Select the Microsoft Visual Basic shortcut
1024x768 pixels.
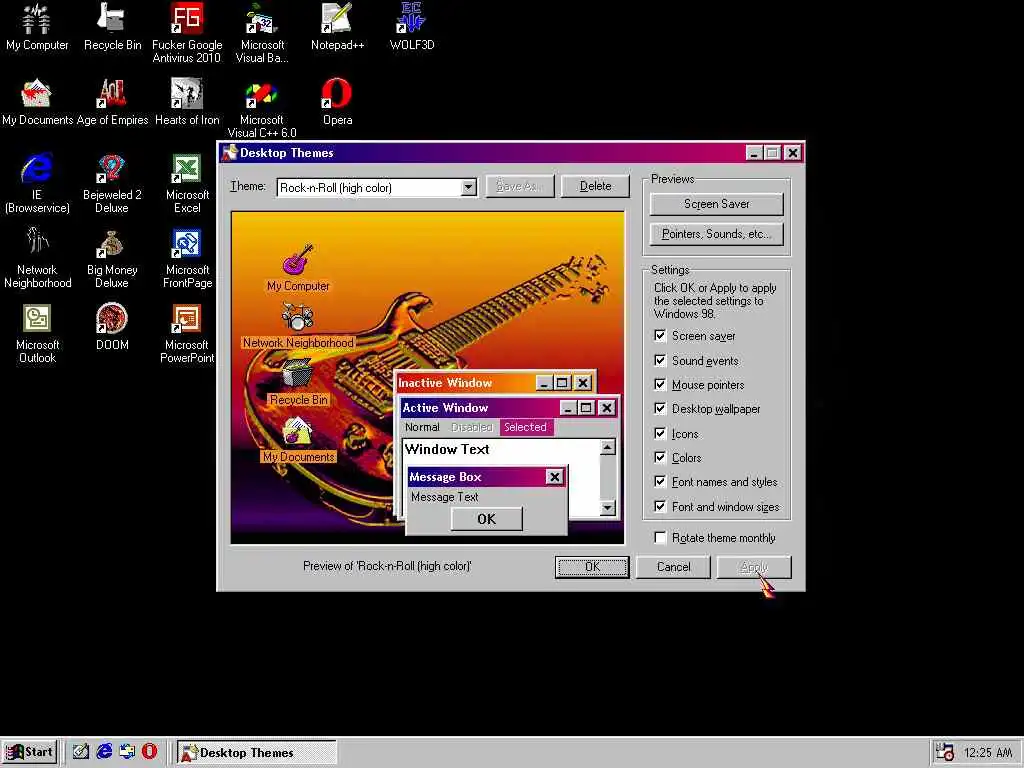coord(262,33)
